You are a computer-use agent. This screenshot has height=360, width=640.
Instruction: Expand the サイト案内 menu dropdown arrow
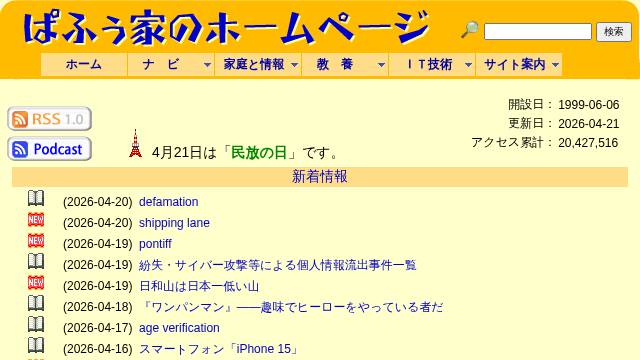coord(555,64)
